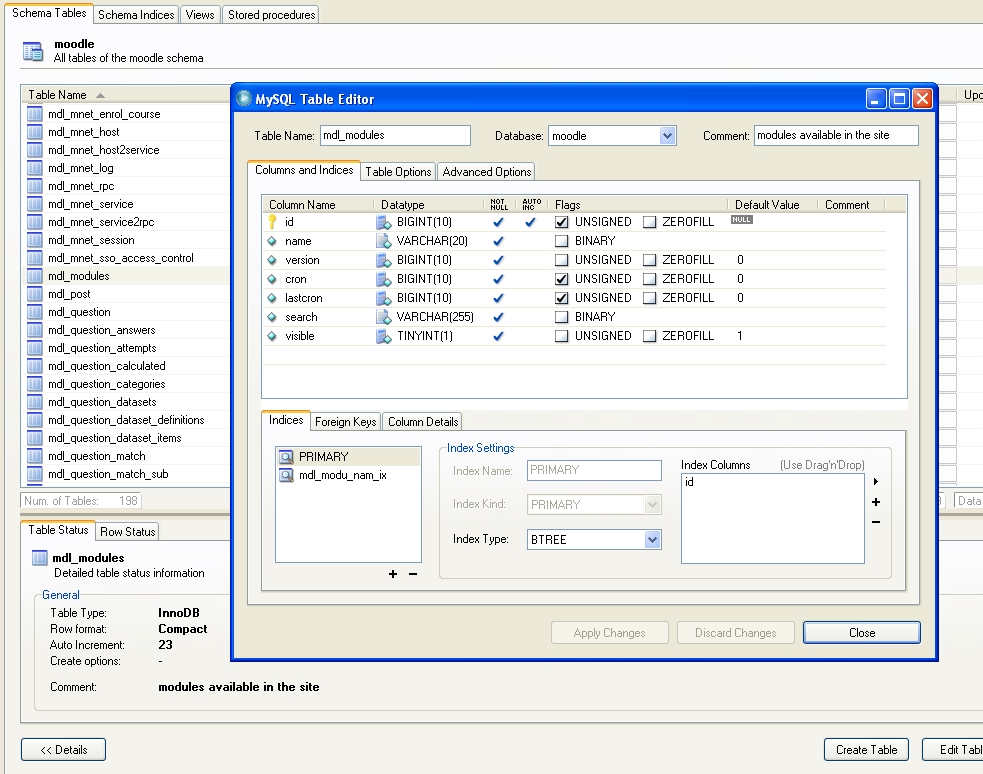Enable ZEROFILL for the lastcron column
The width and height of the screenshot is (983, 774).
point(649,298)
